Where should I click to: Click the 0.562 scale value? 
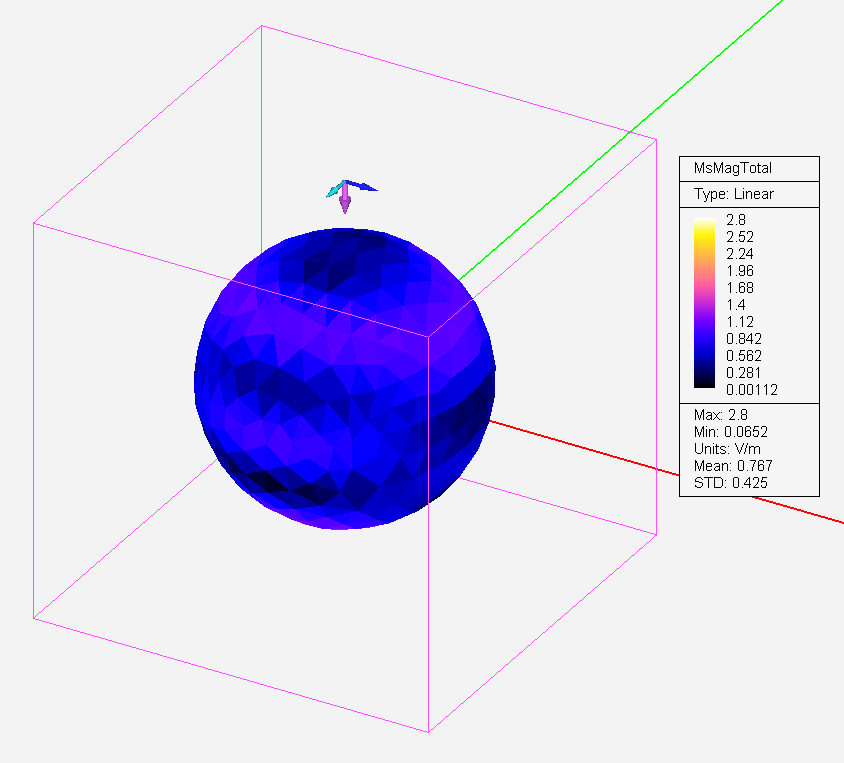point(744,356)
